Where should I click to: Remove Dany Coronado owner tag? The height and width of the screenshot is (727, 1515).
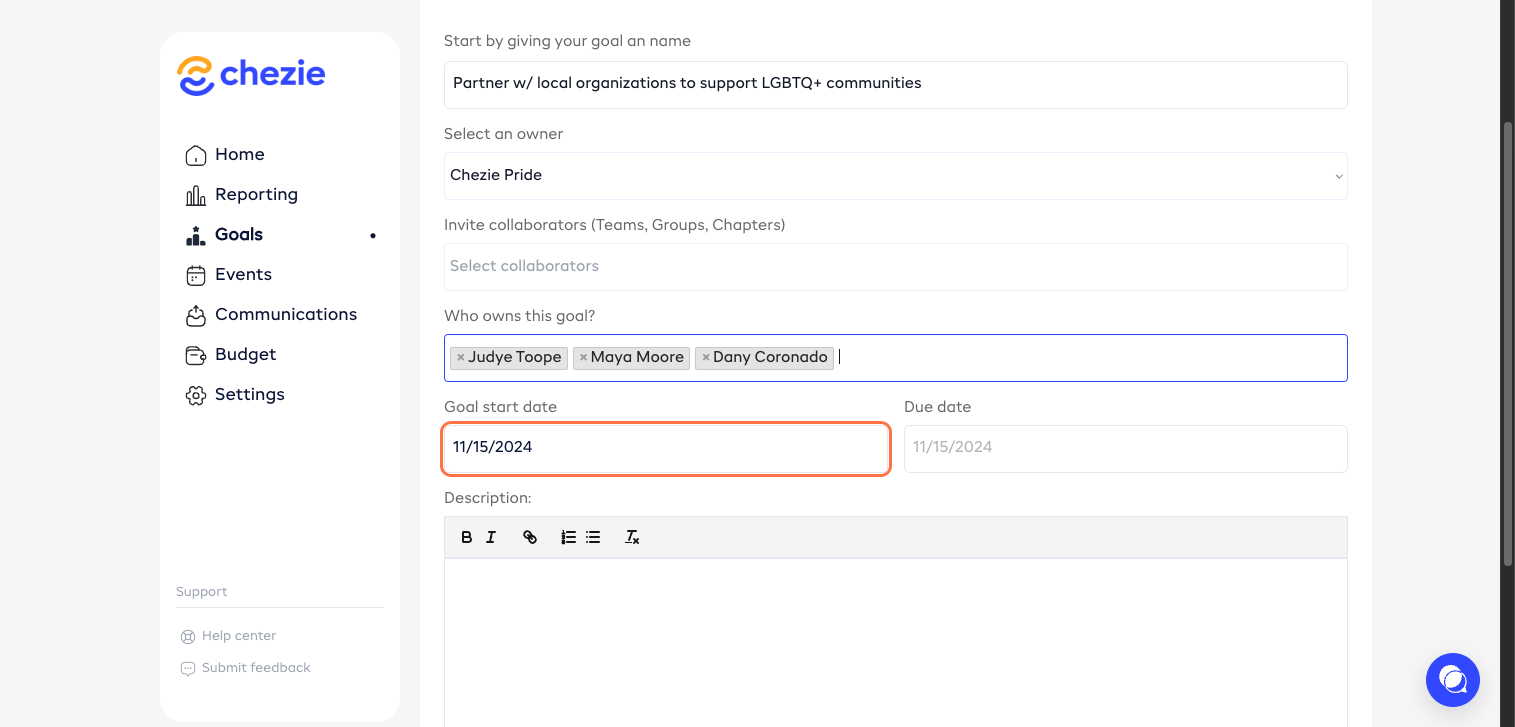(705, 358)
